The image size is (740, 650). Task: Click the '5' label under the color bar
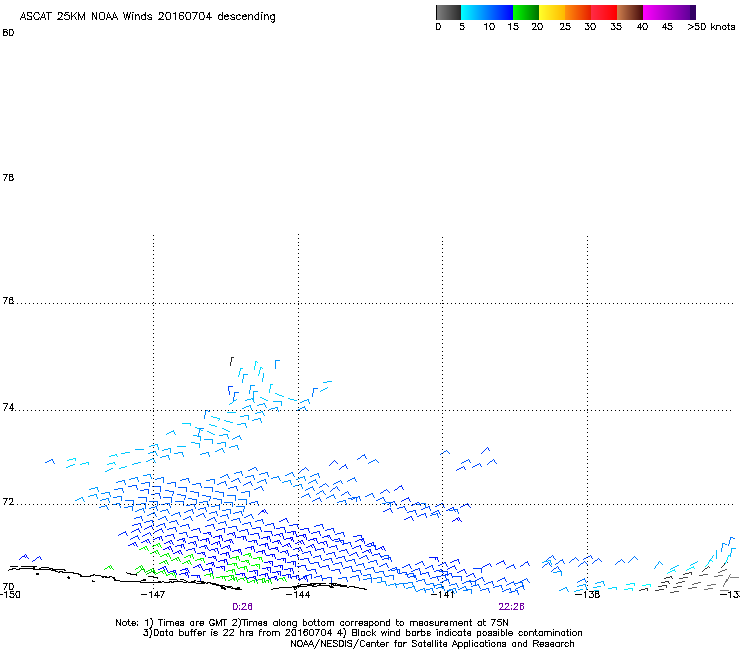coord(462,27)
